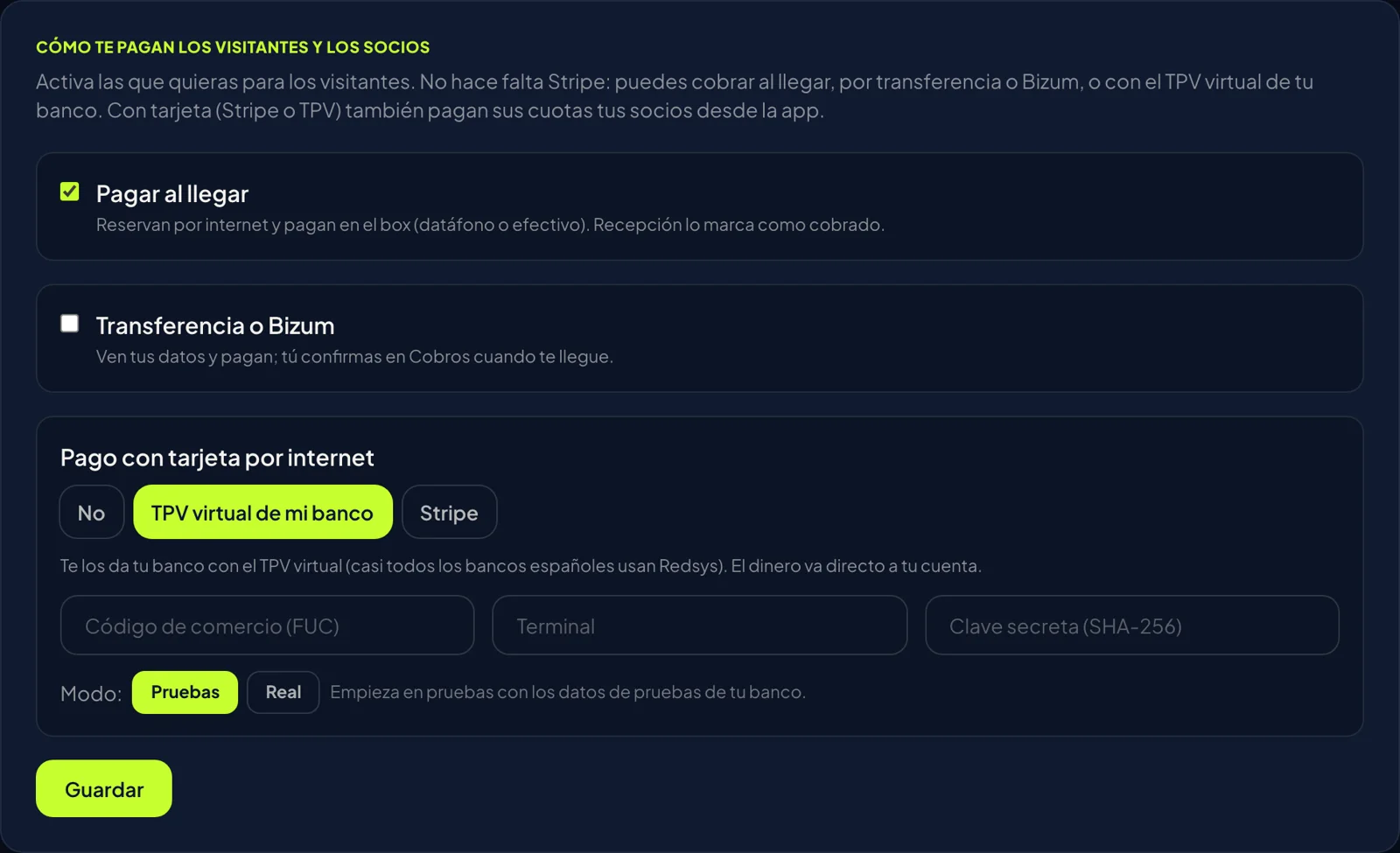Image resolution: width=1400 pixels, height=853 pixels.
Task: Save settings with the Guardar button
Action: coord(104,789)
